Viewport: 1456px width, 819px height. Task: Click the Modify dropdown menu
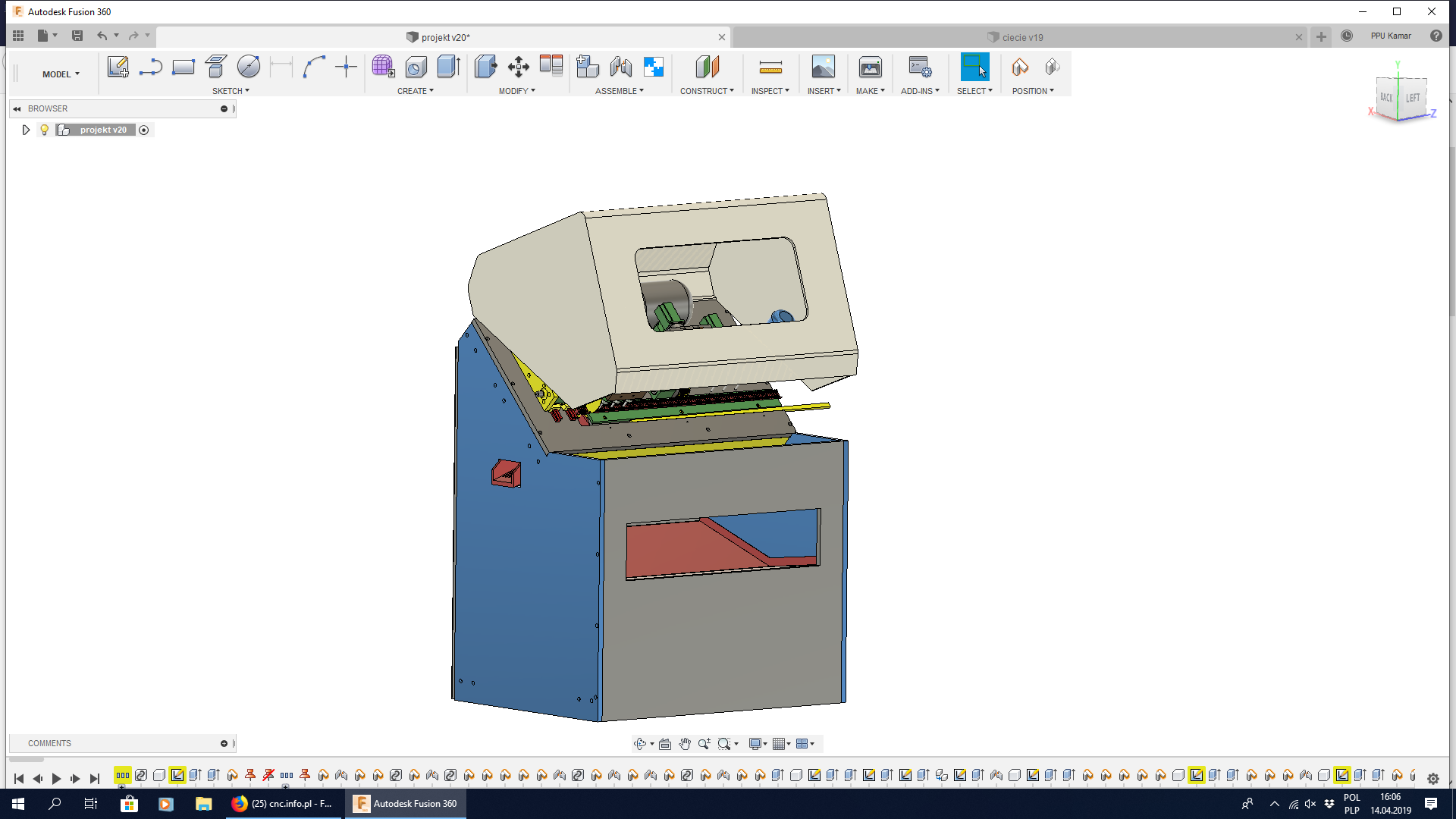pos(517,91)
